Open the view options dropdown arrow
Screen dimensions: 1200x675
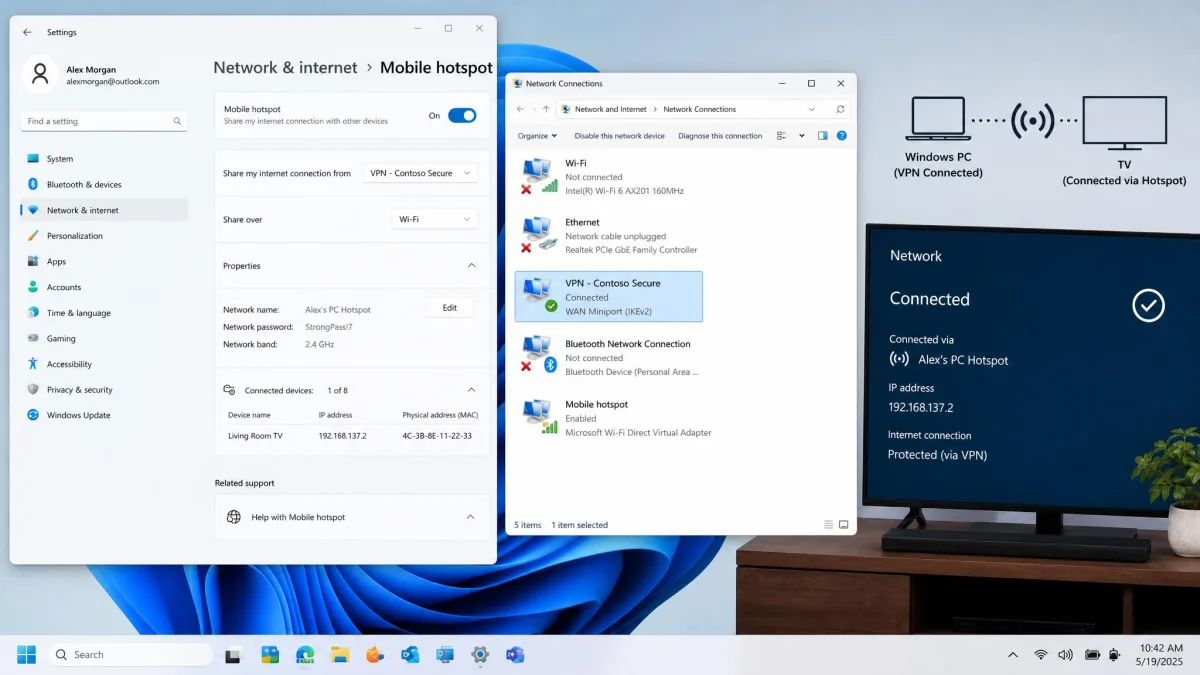(802, 136)
